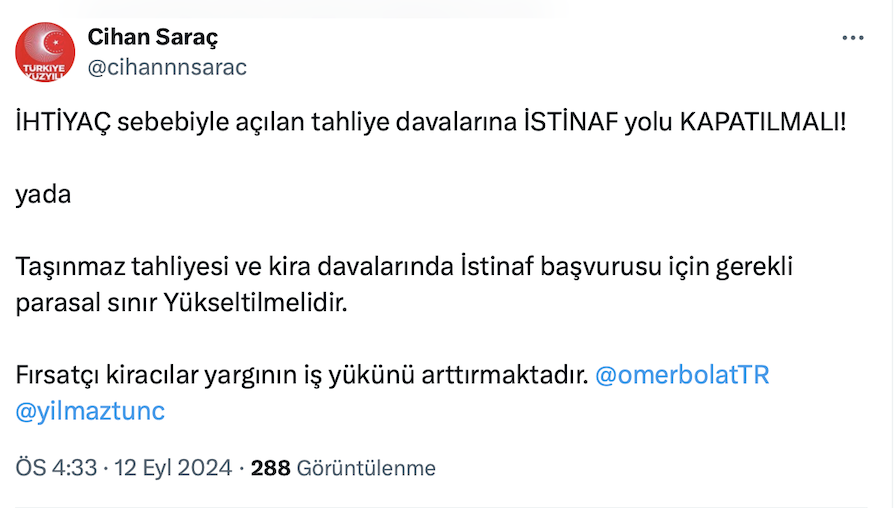The height and width of the screenshot is (508, 894).
Task: Click the word KAPATILMALI!
Action: [x=762, y=123]
